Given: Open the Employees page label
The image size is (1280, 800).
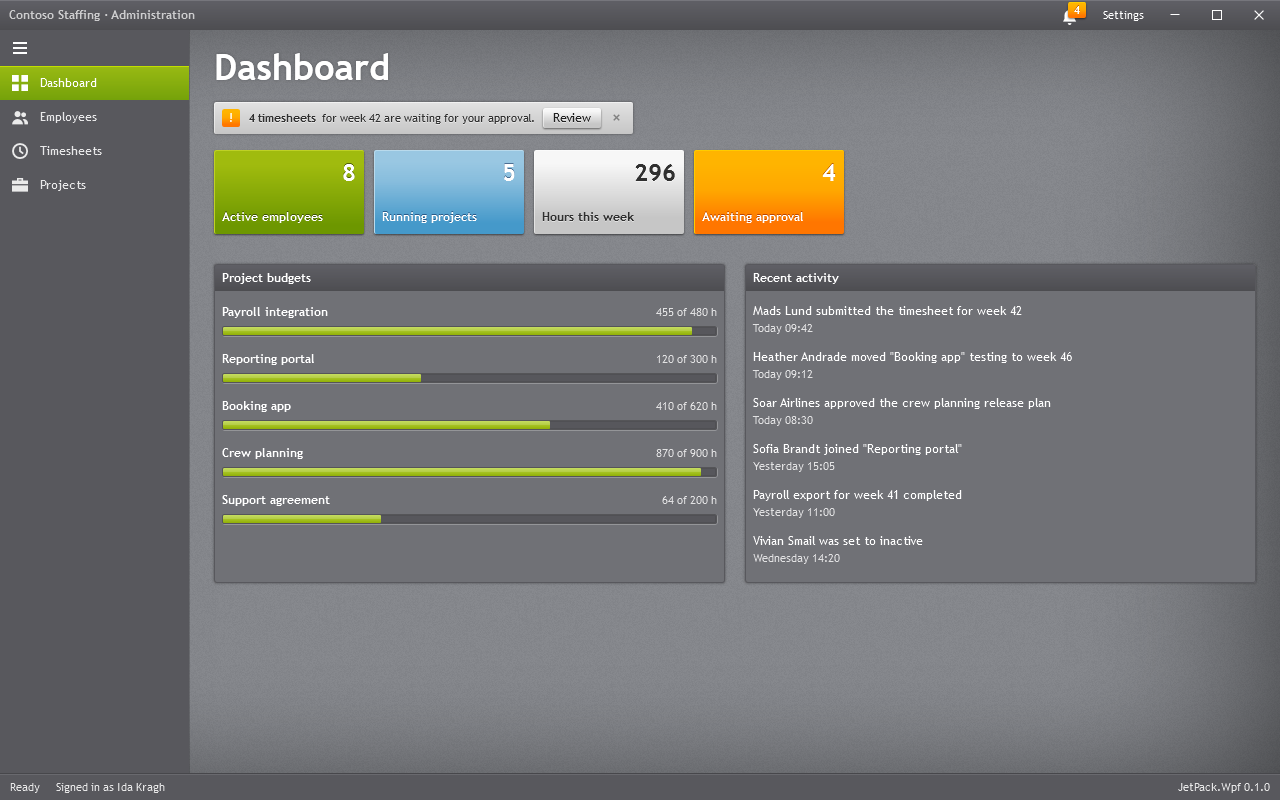Looking at the screenshot, I should pyautogui.click(x=68, y=117).
